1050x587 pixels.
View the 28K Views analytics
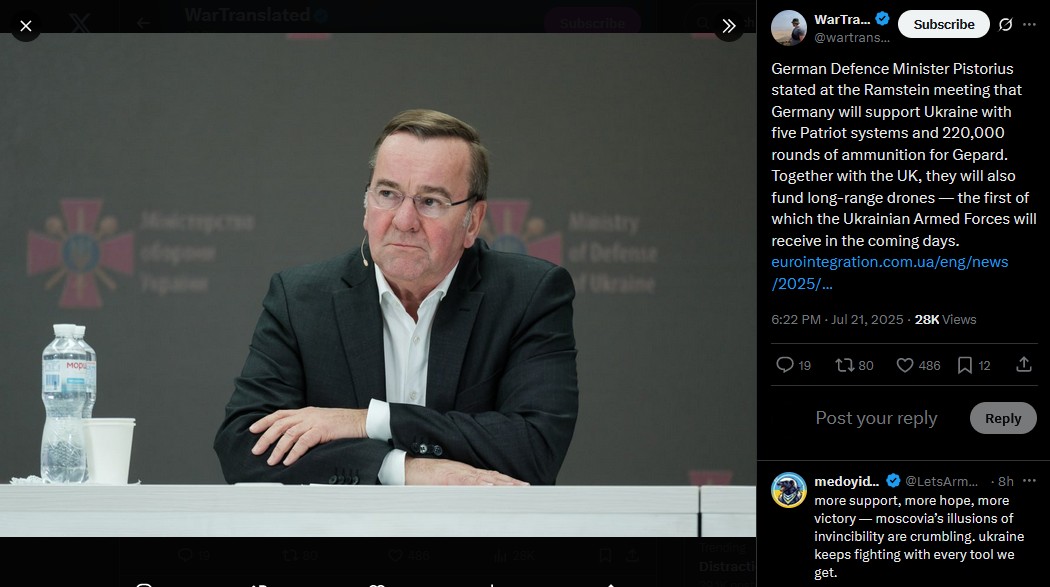pyautogui.click(x=945, y=320)
